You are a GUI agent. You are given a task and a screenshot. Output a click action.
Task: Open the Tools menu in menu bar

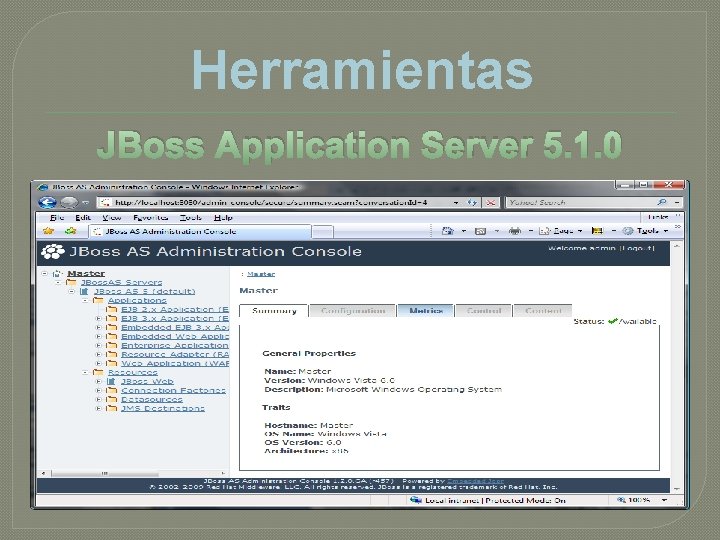(x=190, y=218)
